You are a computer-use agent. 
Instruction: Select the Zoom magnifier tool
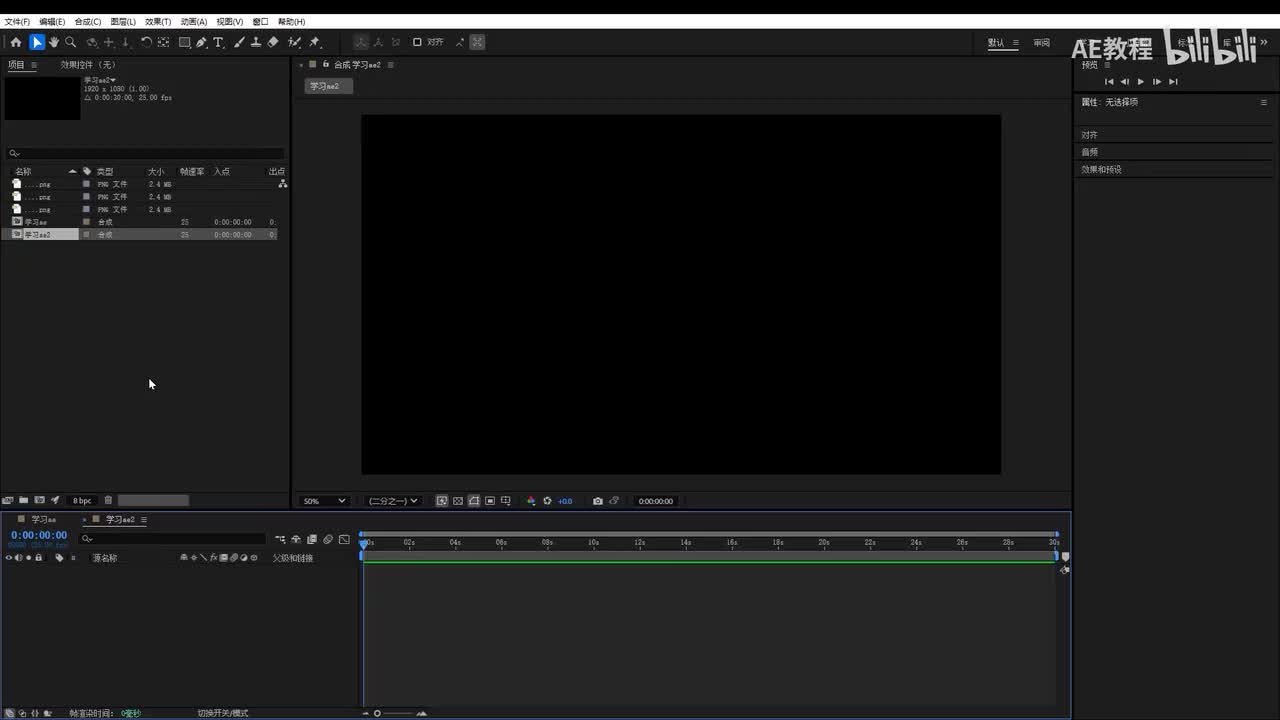(x=70, y=42)
